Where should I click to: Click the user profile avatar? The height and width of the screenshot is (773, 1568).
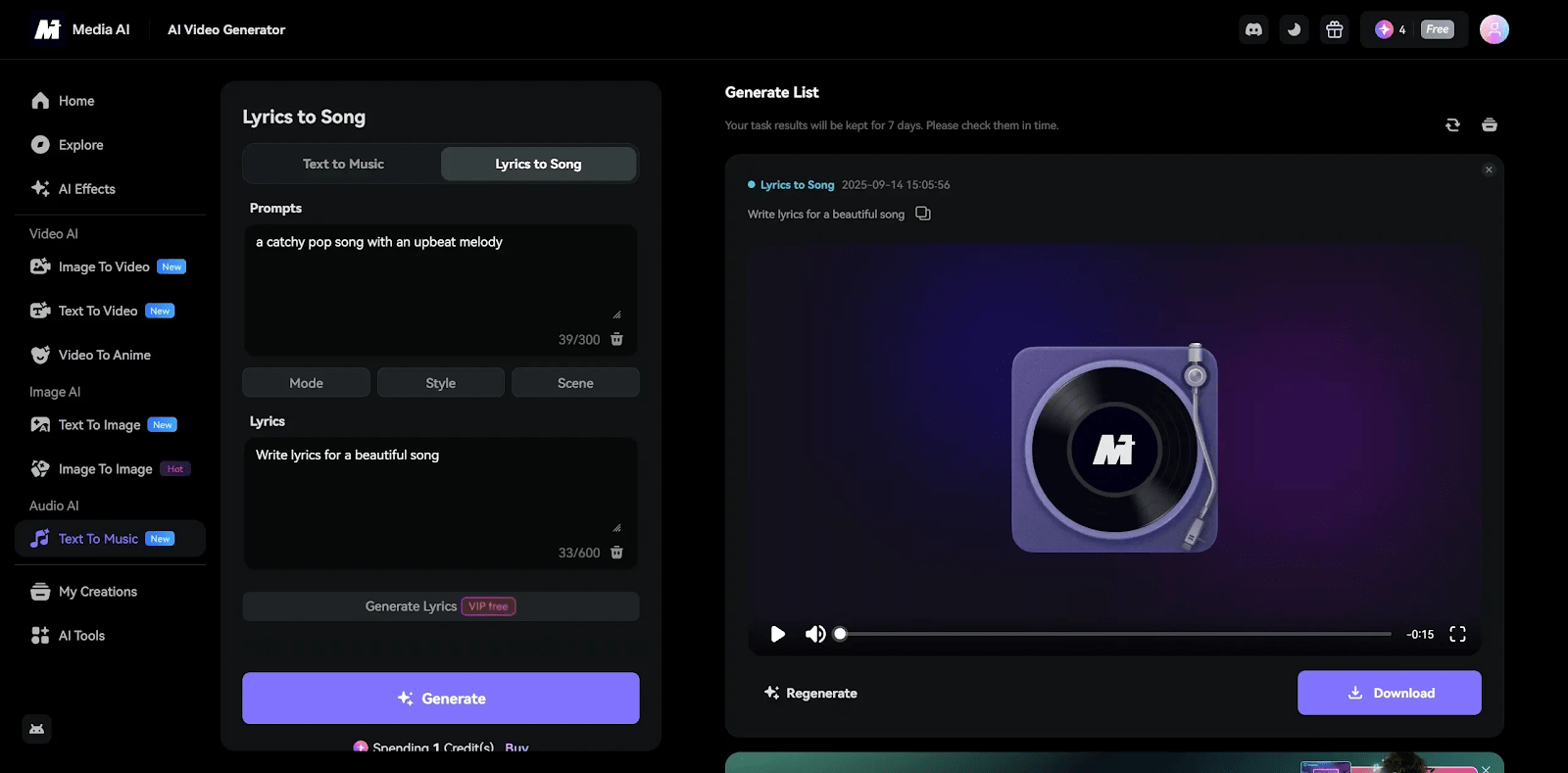click(x=1494, y=29)
